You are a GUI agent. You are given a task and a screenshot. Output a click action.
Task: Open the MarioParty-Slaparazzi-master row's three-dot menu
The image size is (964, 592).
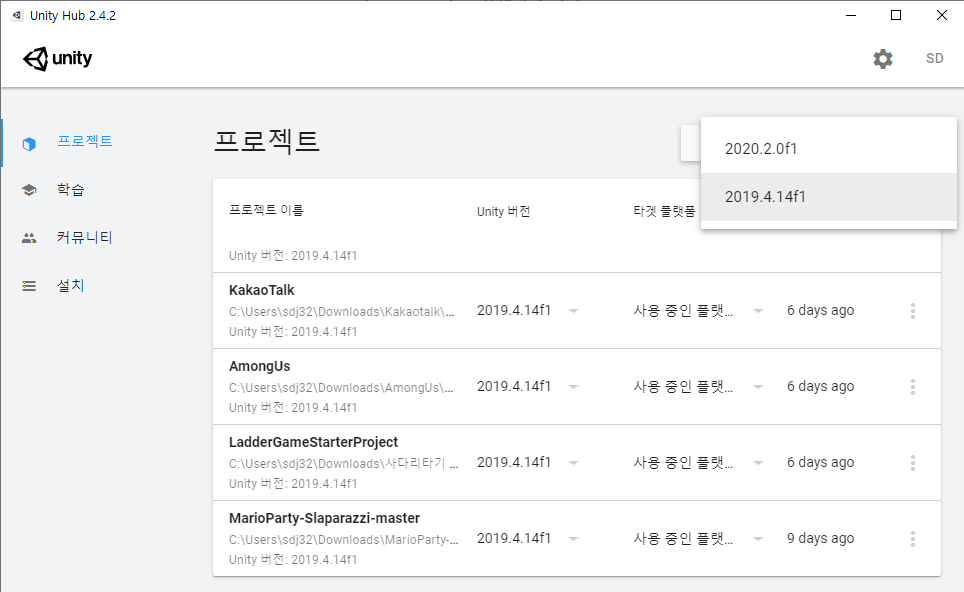point(912,539)
